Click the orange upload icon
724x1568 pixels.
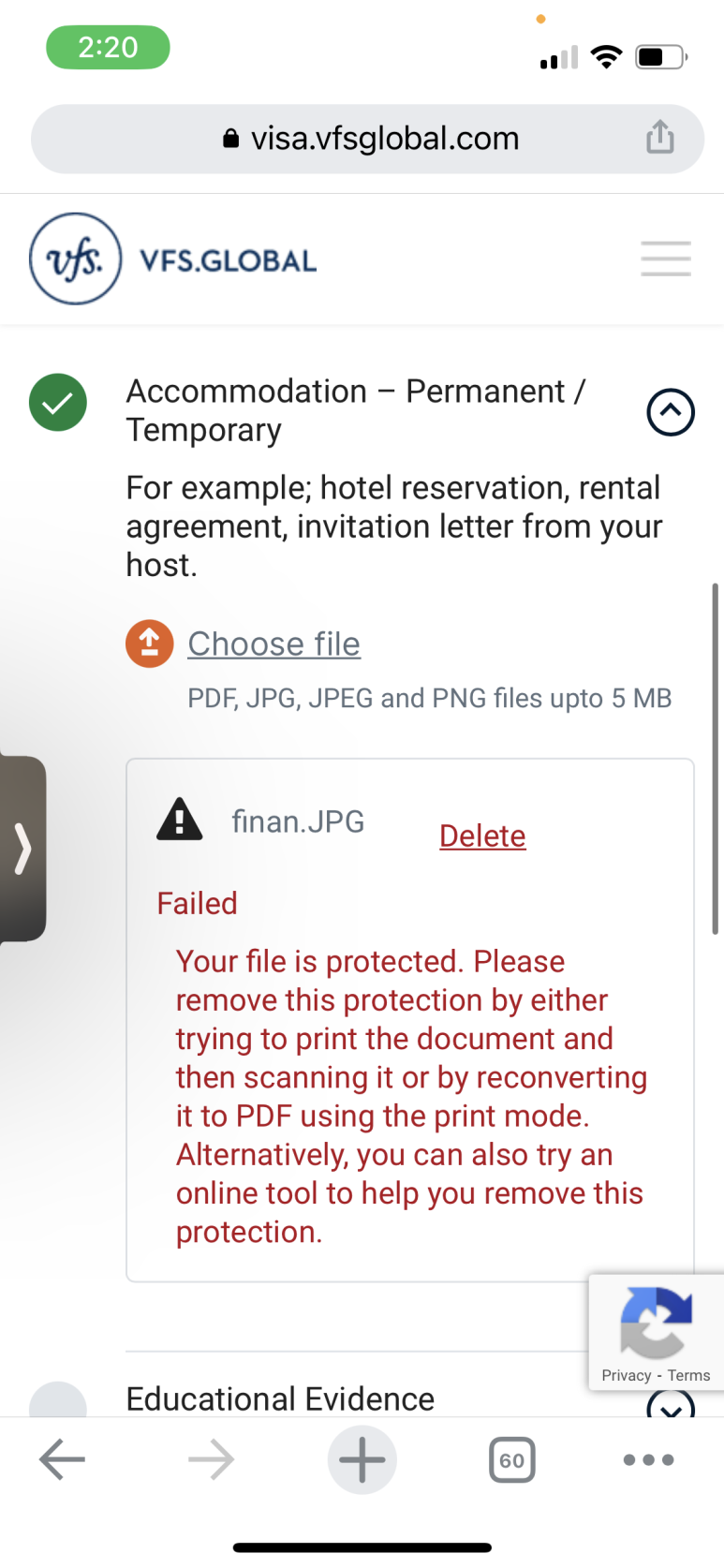150,643
